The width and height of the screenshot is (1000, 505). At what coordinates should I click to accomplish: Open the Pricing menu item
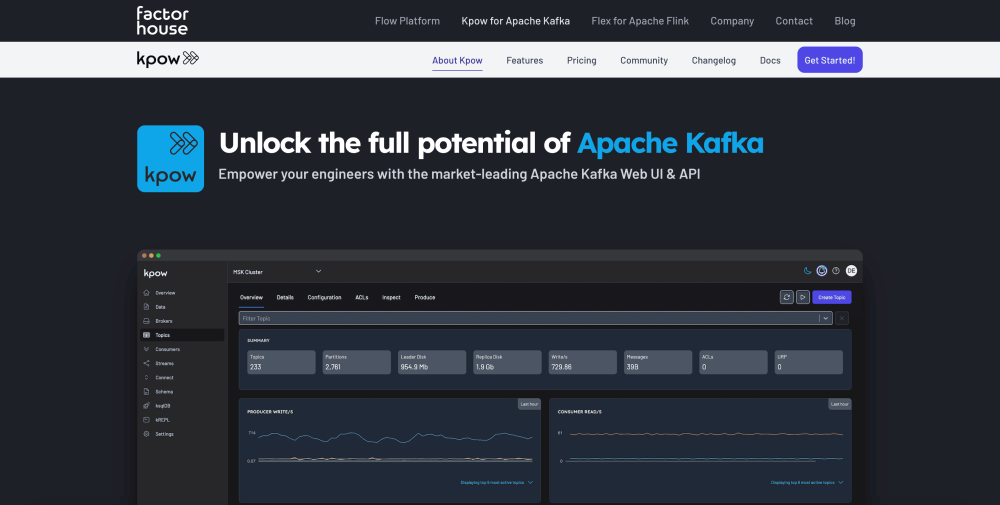[x=581, y=60]
